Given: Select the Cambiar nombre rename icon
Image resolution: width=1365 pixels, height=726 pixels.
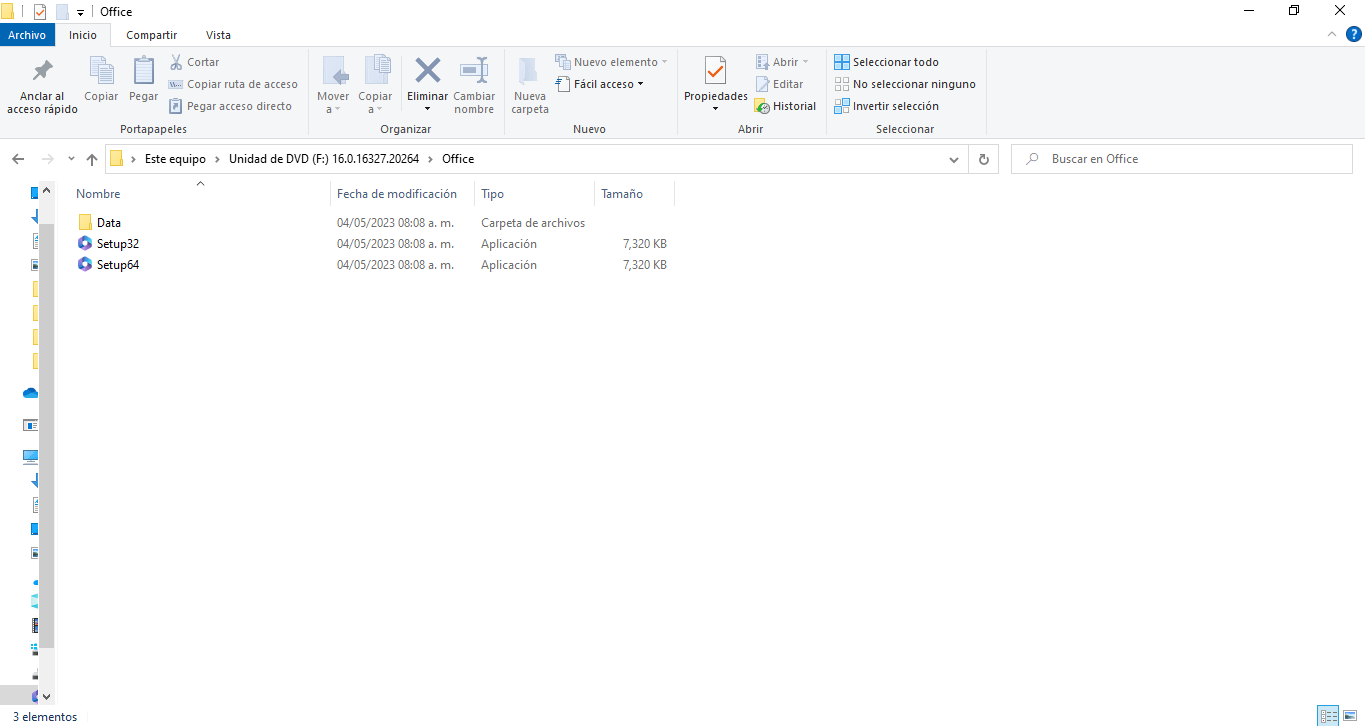Looking at the screenshot, I should pyautogui.click(x=474, y=71).
